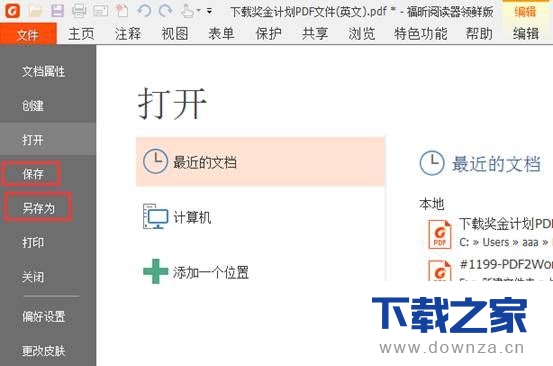
Task: Open the 表单 tab
Action: coord(221,34)
